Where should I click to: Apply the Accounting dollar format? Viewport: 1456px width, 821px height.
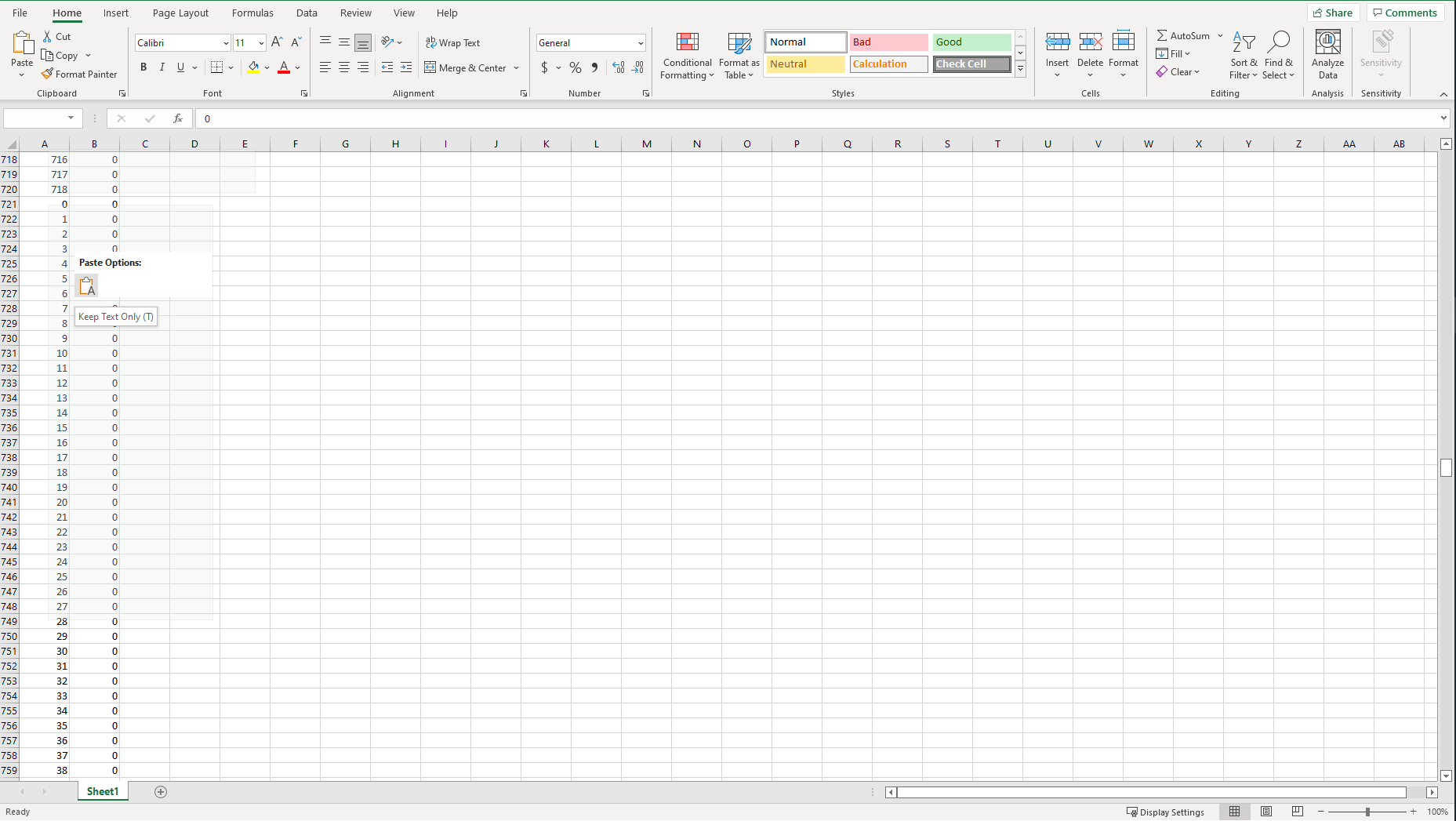(544, 67)
